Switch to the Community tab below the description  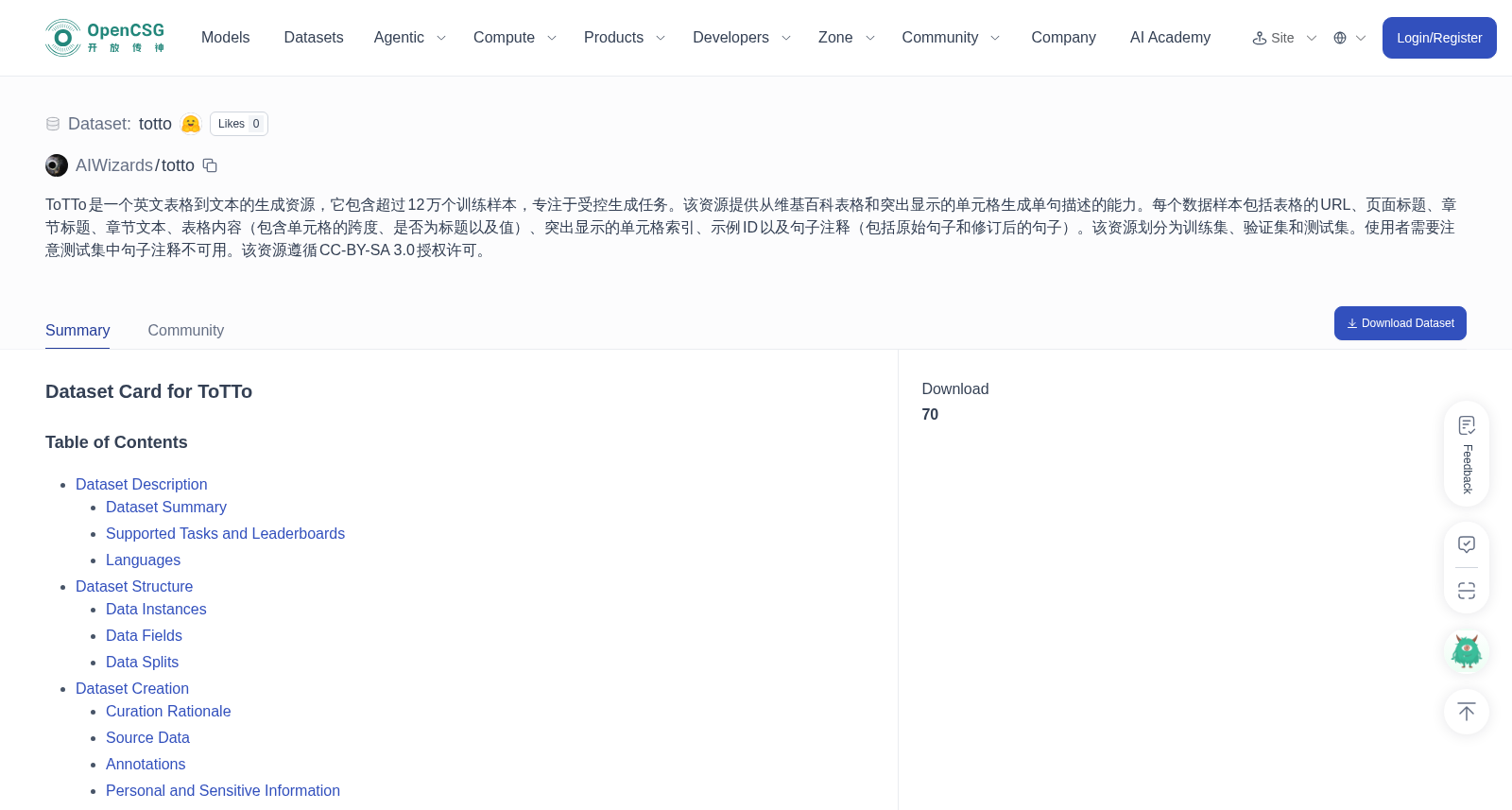(186, 330)
